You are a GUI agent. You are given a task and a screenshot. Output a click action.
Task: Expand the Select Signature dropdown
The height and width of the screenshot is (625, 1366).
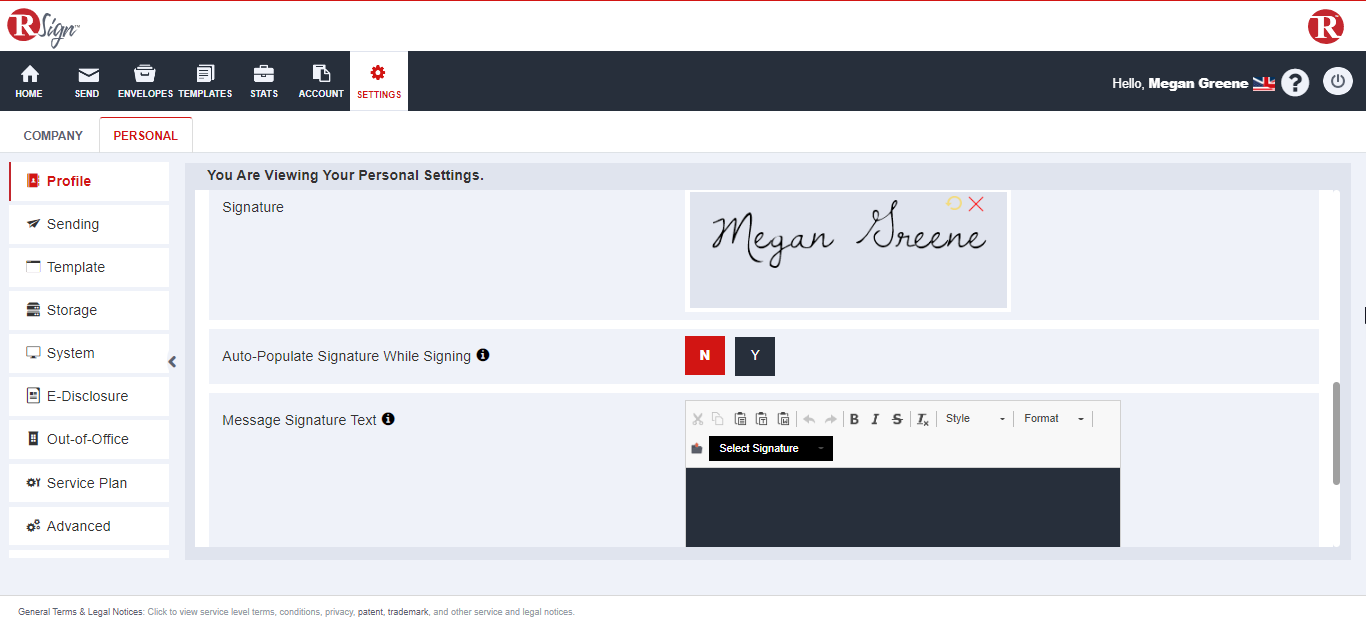pos(770,449)
